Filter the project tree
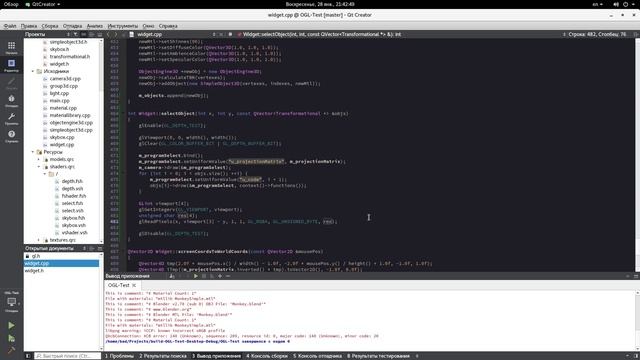This screenshot has width=640, height=360. click(x=76, y=34)
